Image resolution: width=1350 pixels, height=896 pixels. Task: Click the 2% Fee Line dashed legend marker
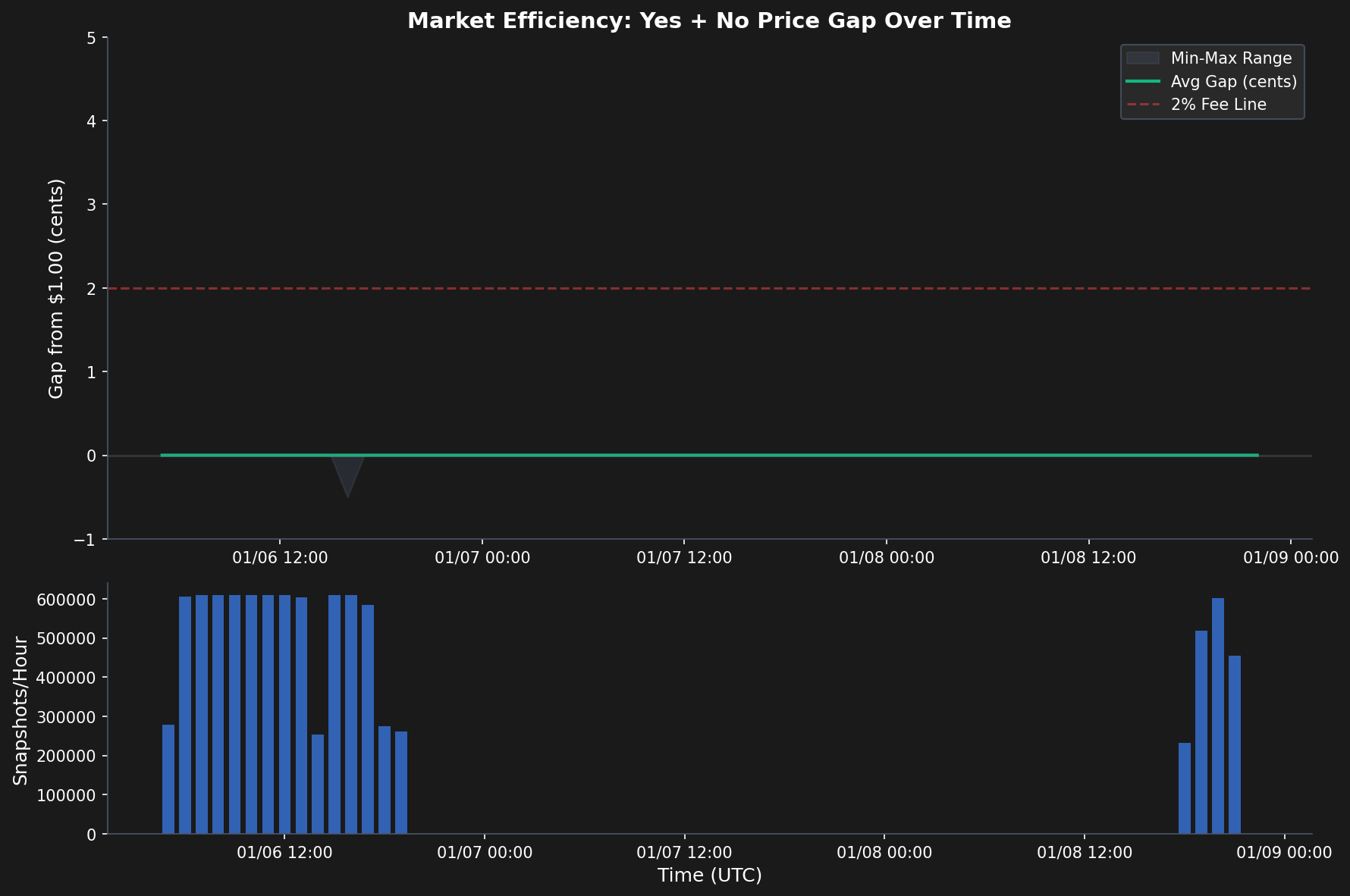pos(1144,104)
